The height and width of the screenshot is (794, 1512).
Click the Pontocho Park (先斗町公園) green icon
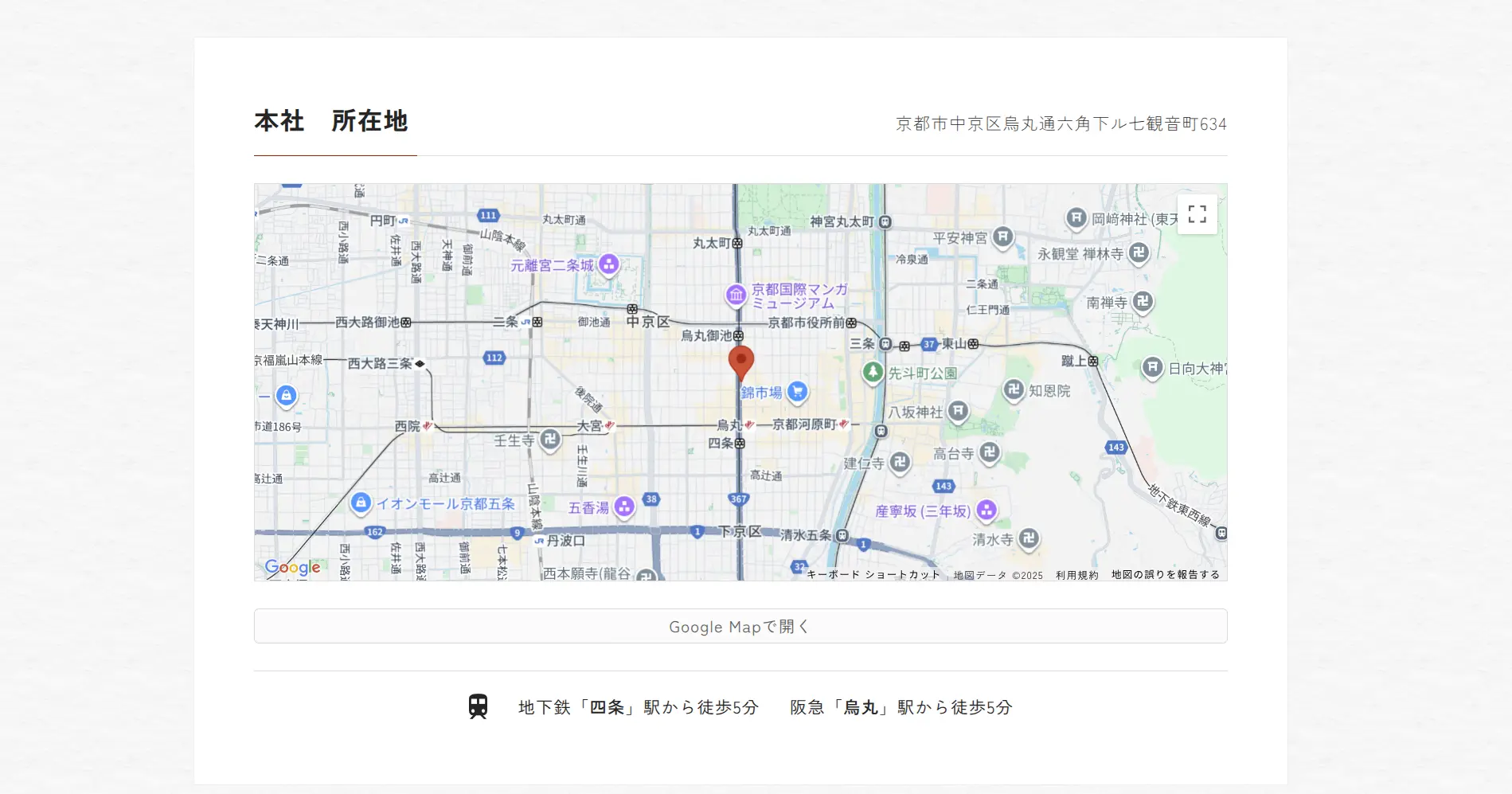click(873, 372)
